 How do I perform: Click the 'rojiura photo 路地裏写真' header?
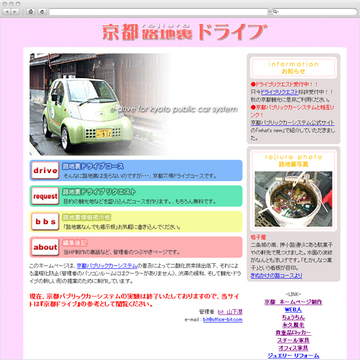pos(293,160)
